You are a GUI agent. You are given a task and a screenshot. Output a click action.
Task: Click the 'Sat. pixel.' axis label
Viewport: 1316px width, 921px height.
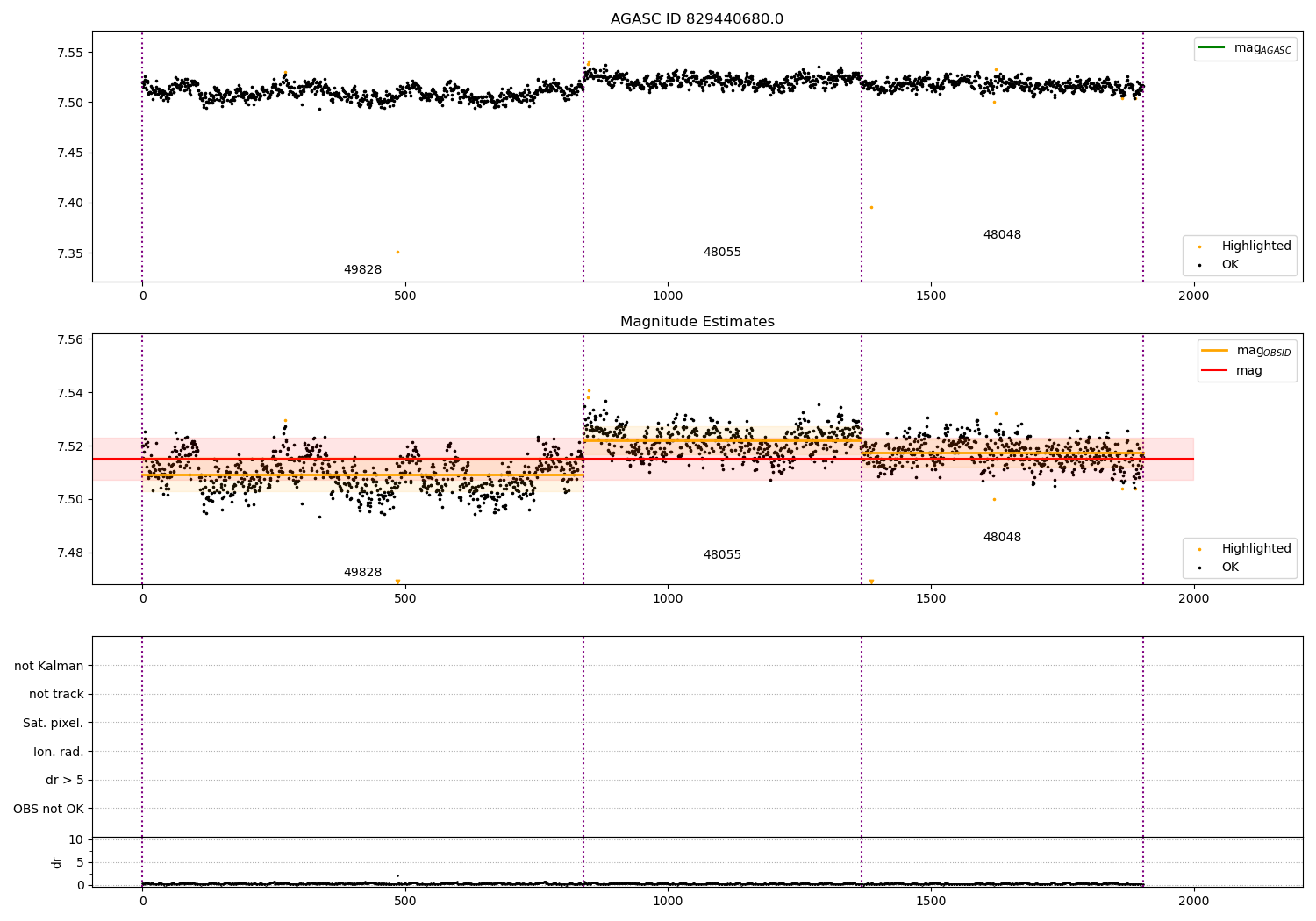coord(53,724)
